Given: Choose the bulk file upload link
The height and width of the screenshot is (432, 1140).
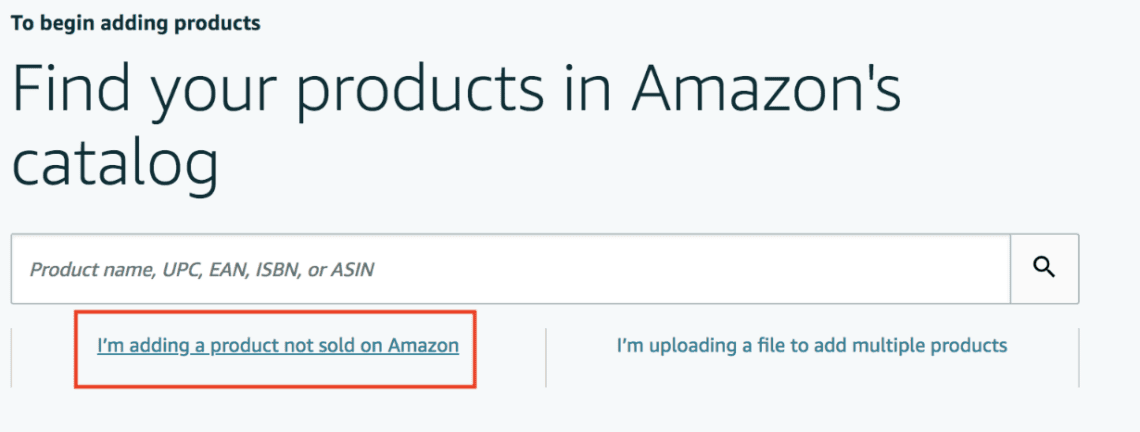Looking at the screenshot, I should coord(812,346).
